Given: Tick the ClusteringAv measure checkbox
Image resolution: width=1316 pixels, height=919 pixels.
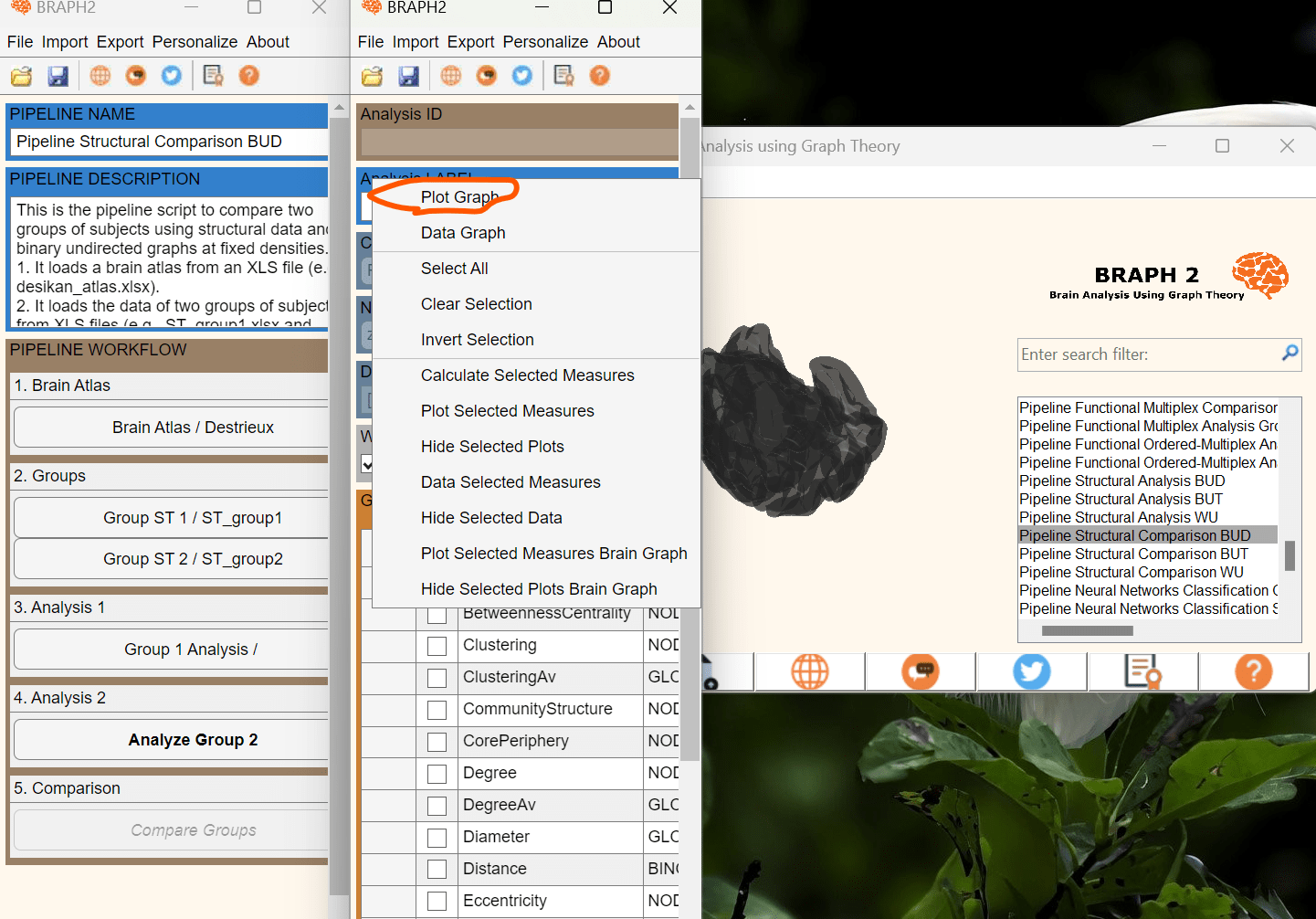Looking at the screenshot, I should pos(437,678).
